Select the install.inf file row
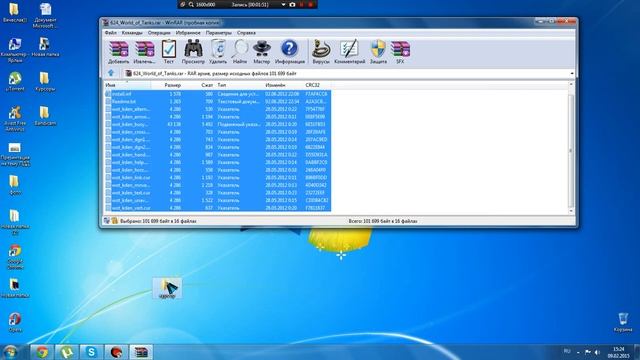The width and height of the screenshot is (640, 360). pos(218,94)
